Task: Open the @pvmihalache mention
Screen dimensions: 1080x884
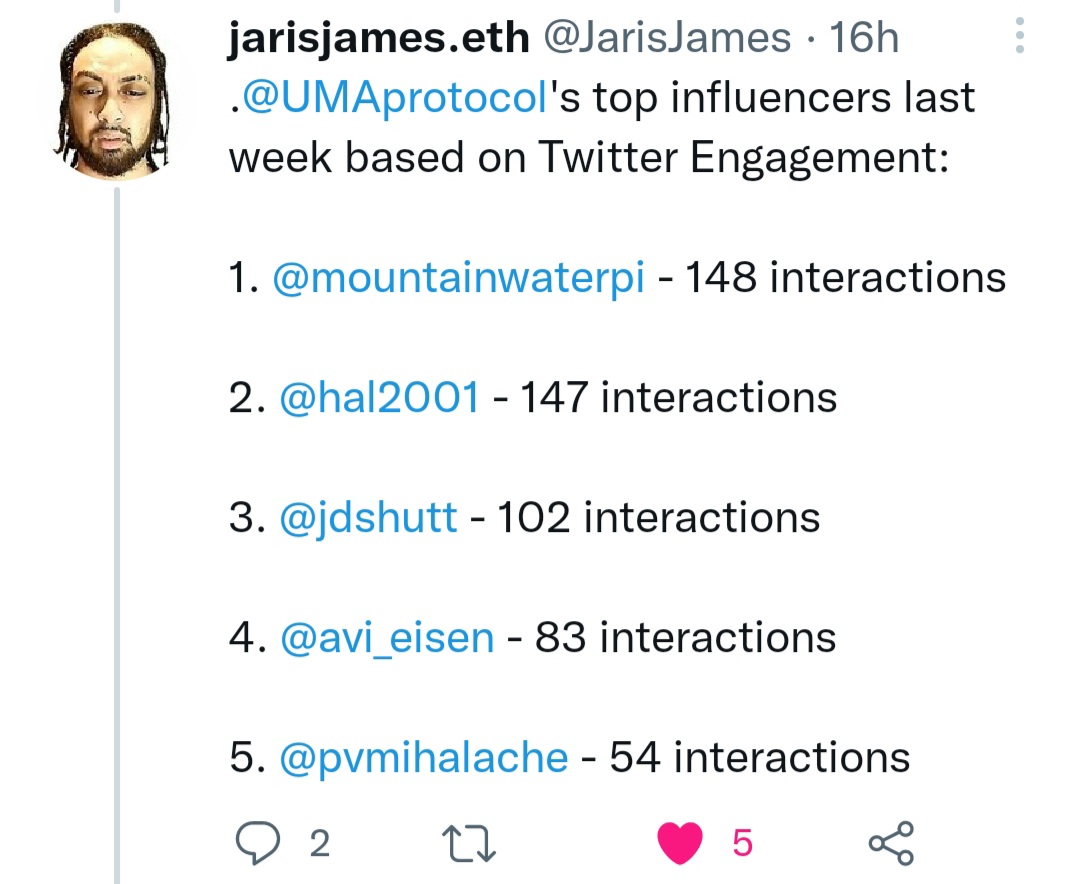Action: point(424,758)
